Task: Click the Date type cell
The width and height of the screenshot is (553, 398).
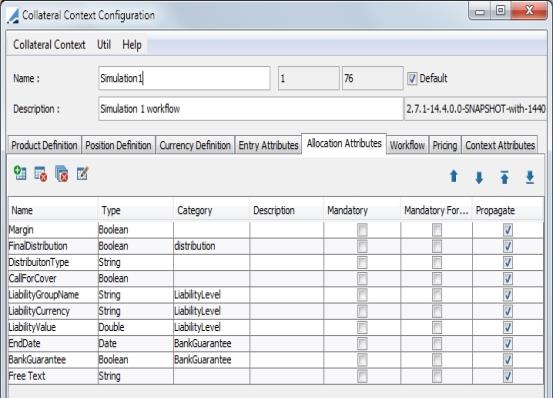Action: 136,343
